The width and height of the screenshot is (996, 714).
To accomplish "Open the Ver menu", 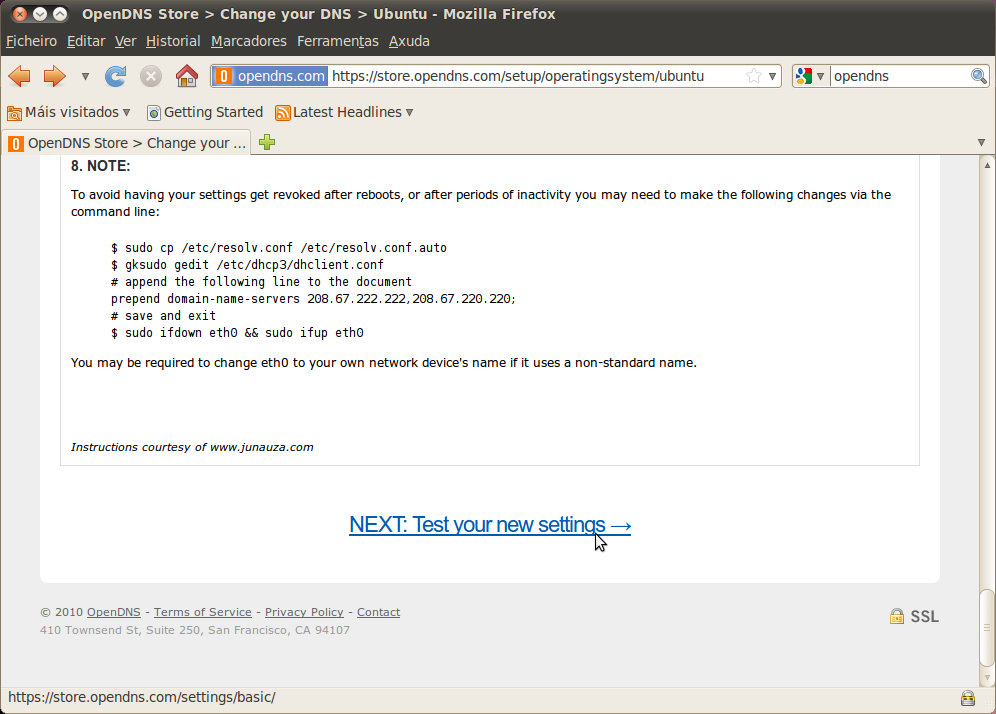I will (125, 41).
